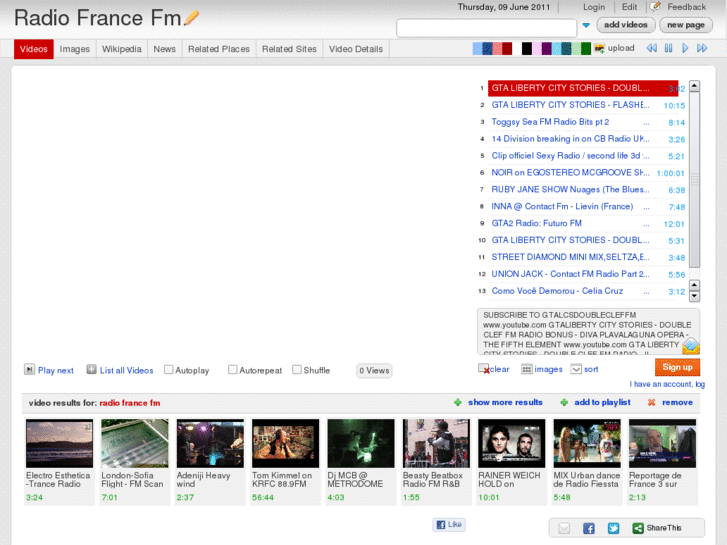Turn on the Shuffle checkbox
Viewport: 727px width, 545px height.
click(297, 370)
